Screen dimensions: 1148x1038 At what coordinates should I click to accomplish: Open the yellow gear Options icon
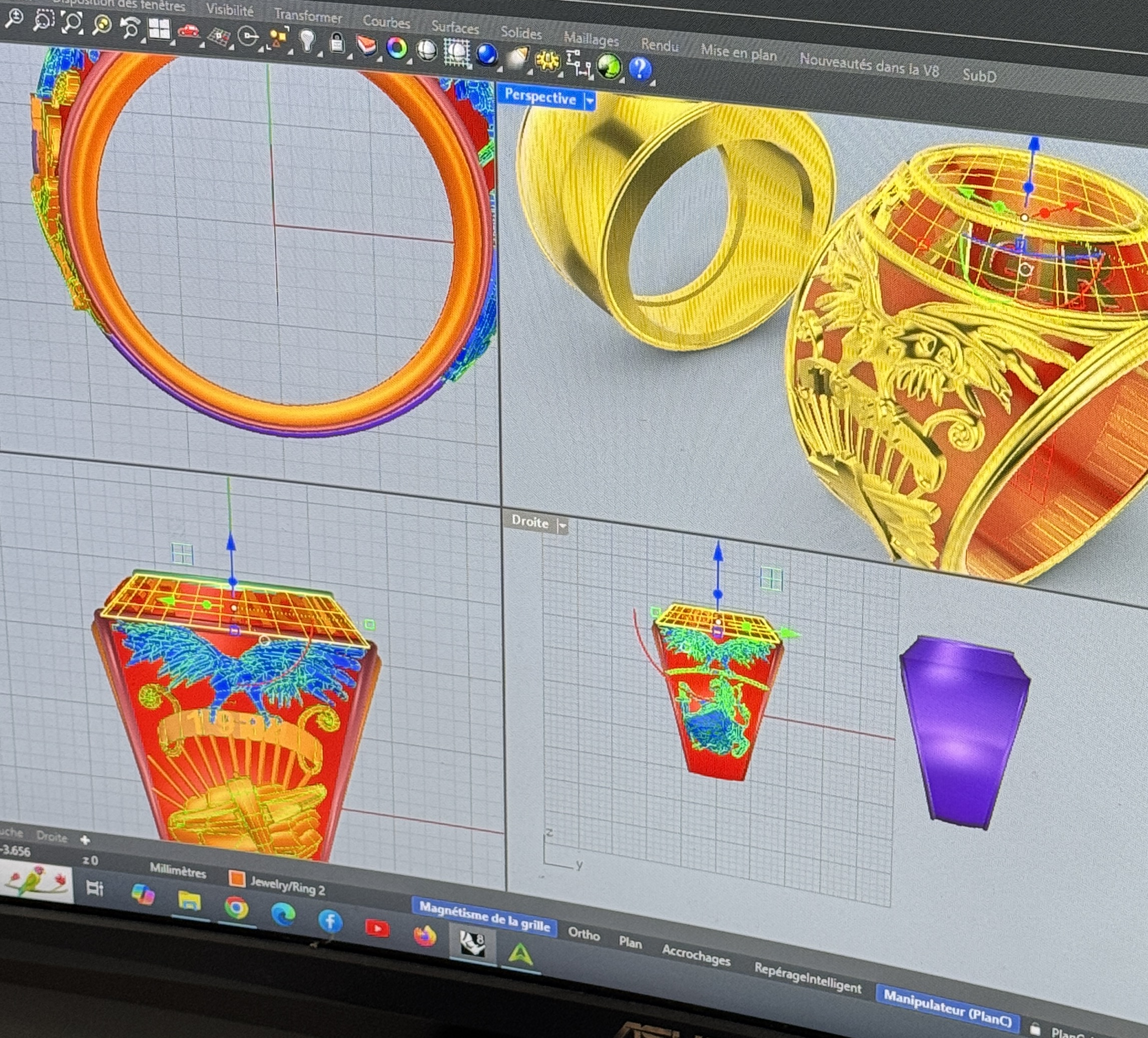pos(548,60)
